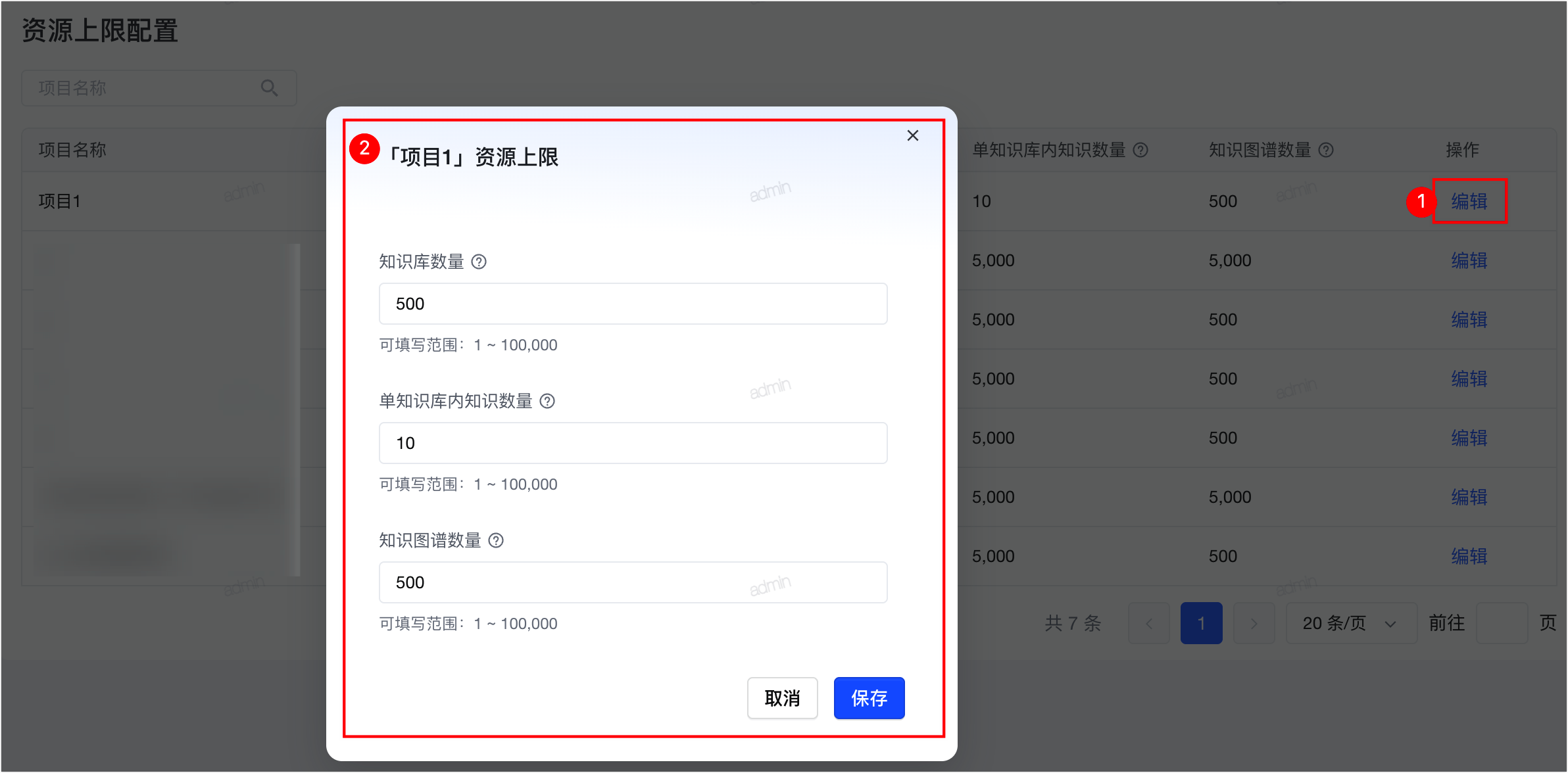Click the 编辑 link in the fifth table row
Screen dimensions: 1568x773
[1469, 438]
